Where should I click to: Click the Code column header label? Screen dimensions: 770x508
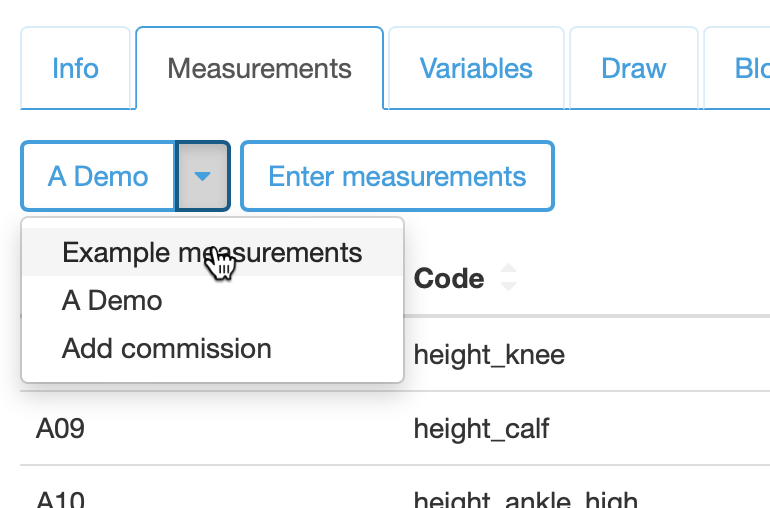[x=449, y=278]
